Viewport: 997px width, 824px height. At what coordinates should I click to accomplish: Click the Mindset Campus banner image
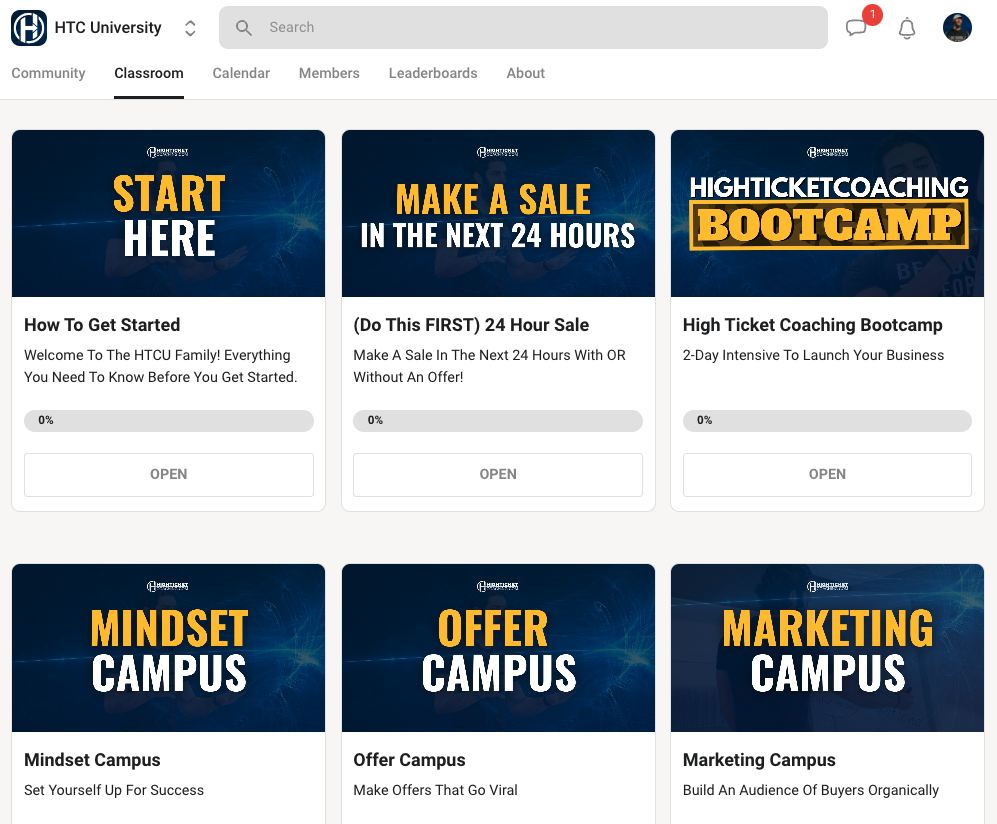169,648
